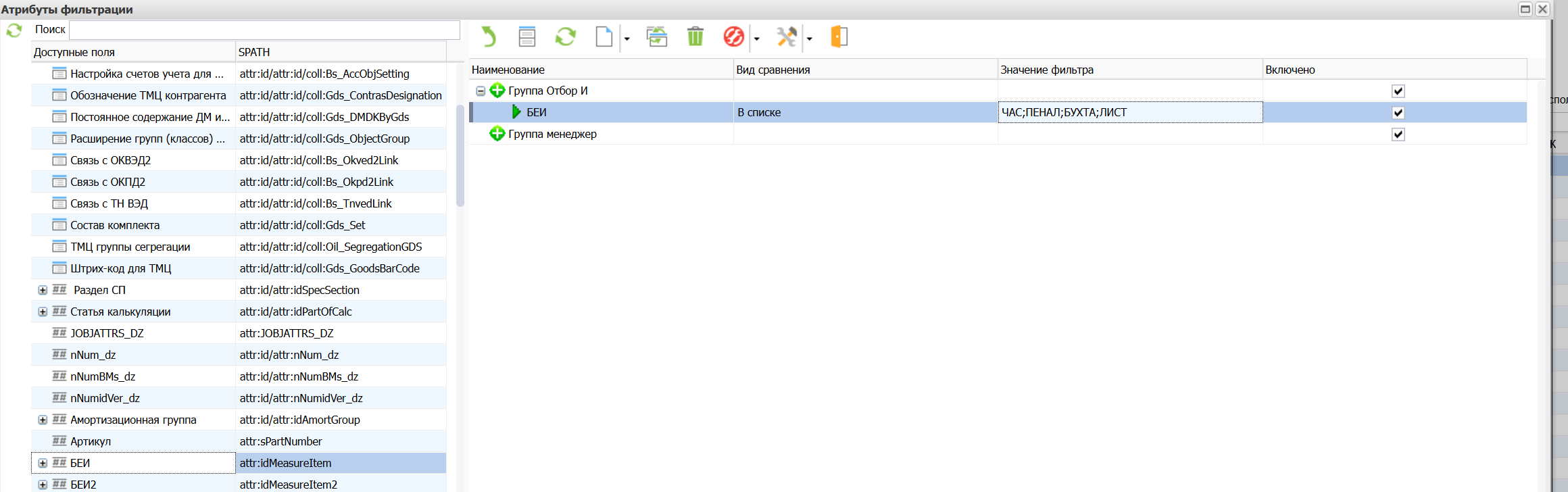Screen dimensions: 1568x492
Task: Click the hammer and wrench tools icon
Action: click(787, 36)
